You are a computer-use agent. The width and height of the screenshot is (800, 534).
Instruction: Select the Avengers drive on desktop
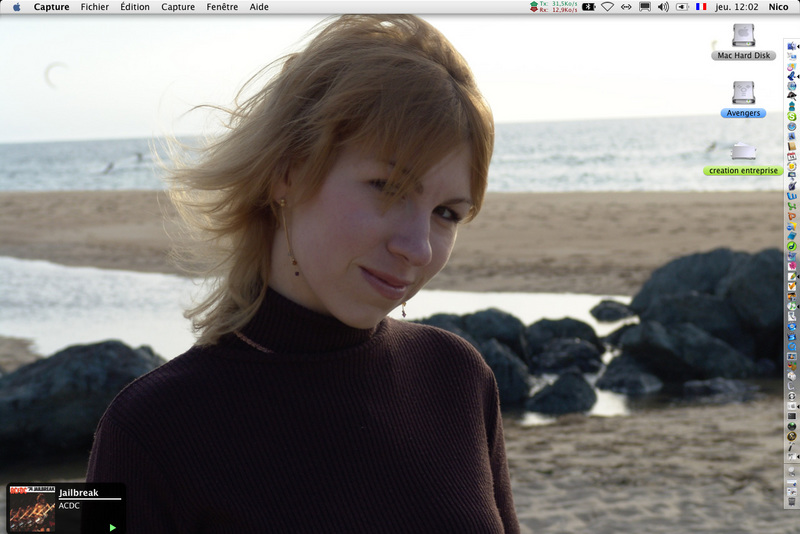[743, 99]
